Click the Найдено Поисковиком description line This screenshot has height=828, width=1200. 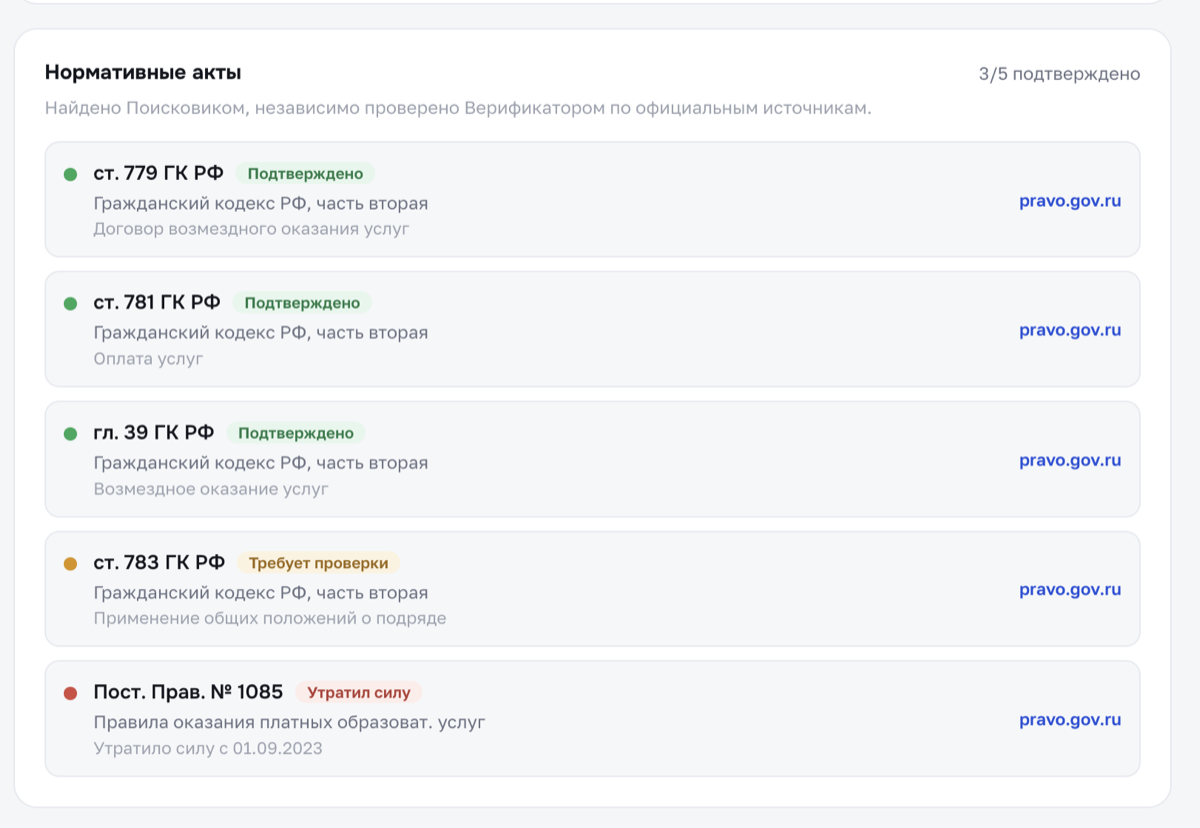pyautogui.click(x=458, y=108)
